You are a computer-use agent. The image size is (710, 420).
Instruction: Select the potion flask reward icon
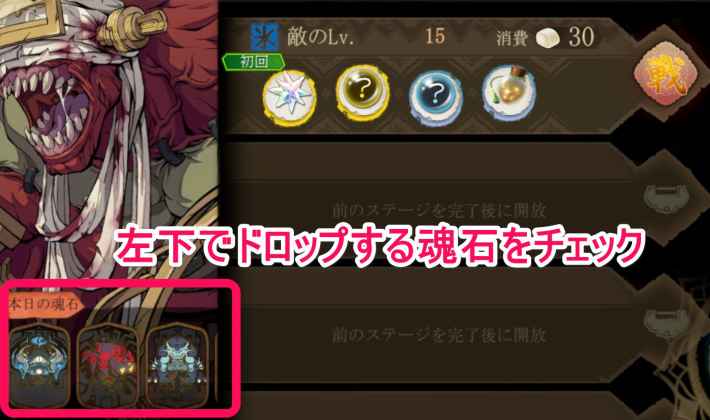509,95
